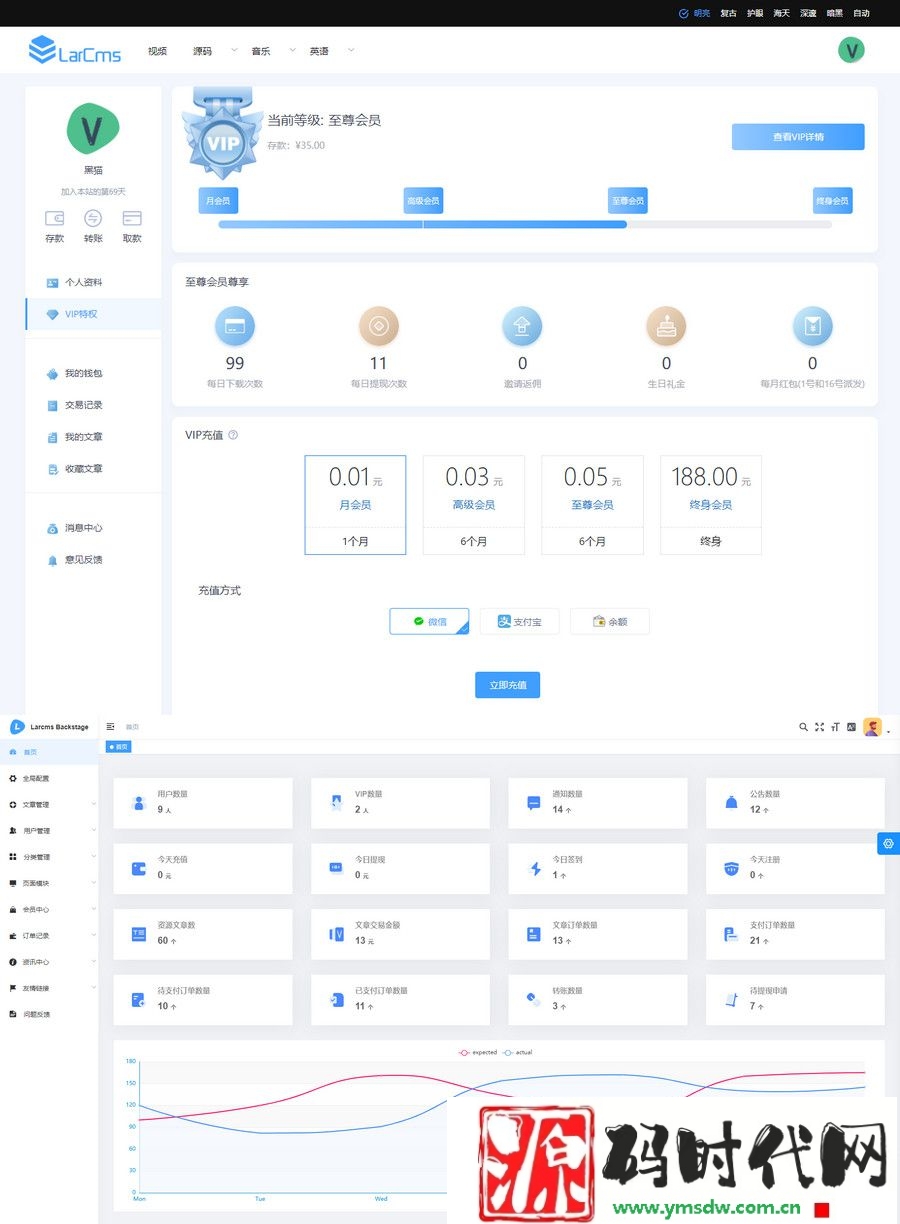Click the 存款 deposit wallet icon
Viewport: 900px width, 1224px height.
pyautogui.click(x=54, y=219)
